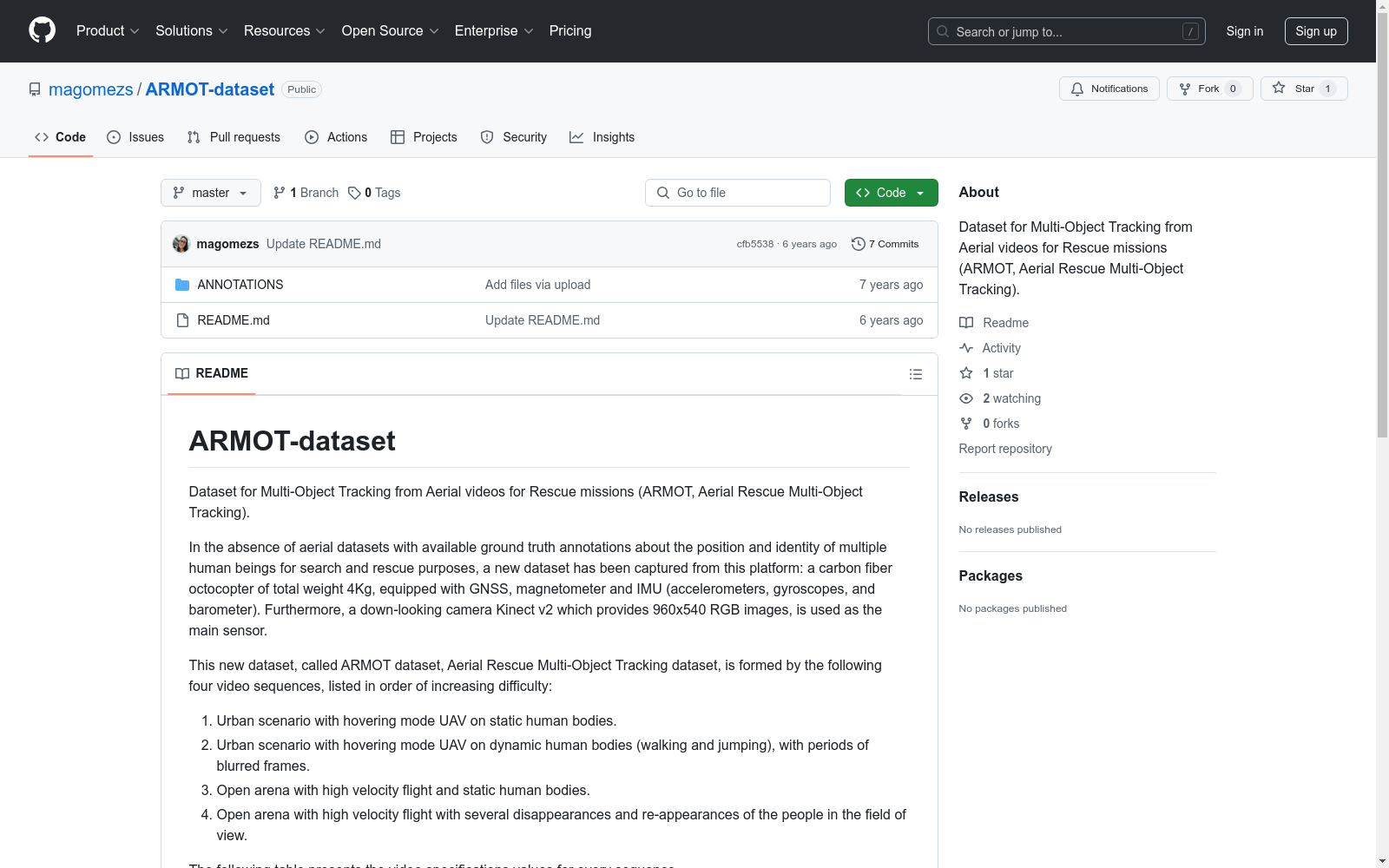Switch to the Insights tab
The width and height of the screenshot is (1389, 868).
point(602,137)
